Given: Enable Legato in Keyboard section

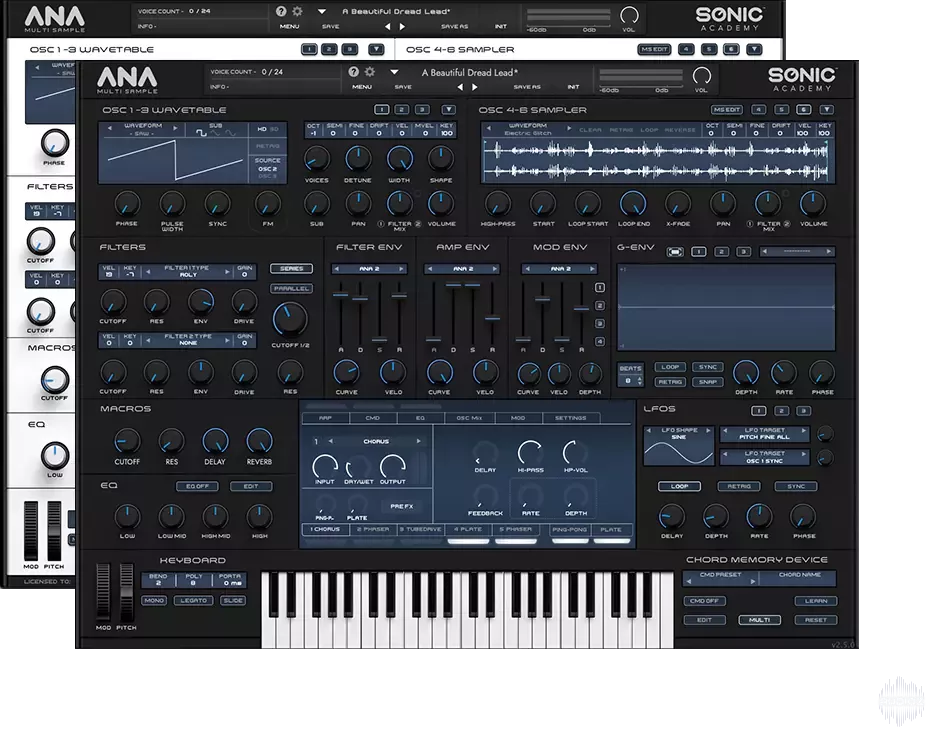Looking at the screenshot, I should pos(193,600).
